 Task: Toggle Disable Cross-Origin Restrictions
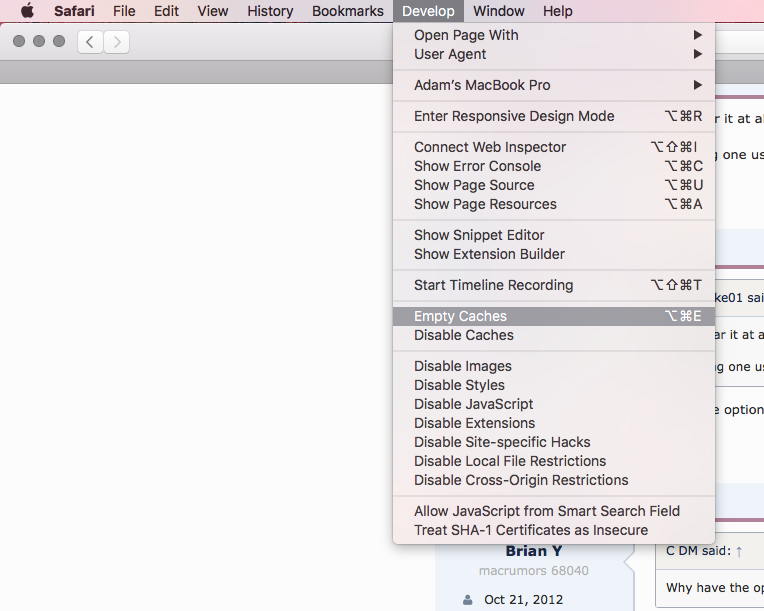point(554,480)
